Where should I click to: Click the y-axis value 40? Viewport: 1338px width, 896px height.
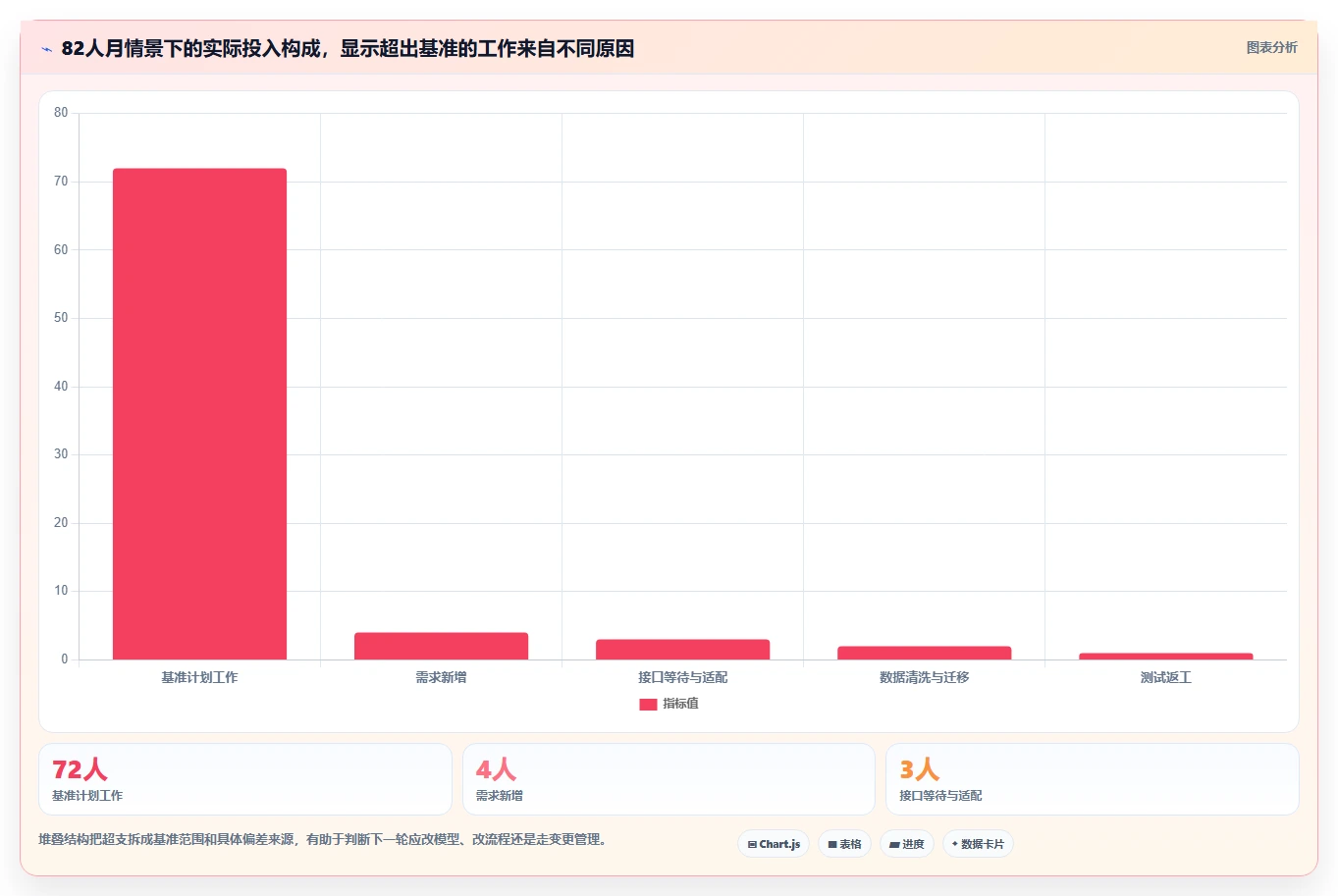coord(61,386)
